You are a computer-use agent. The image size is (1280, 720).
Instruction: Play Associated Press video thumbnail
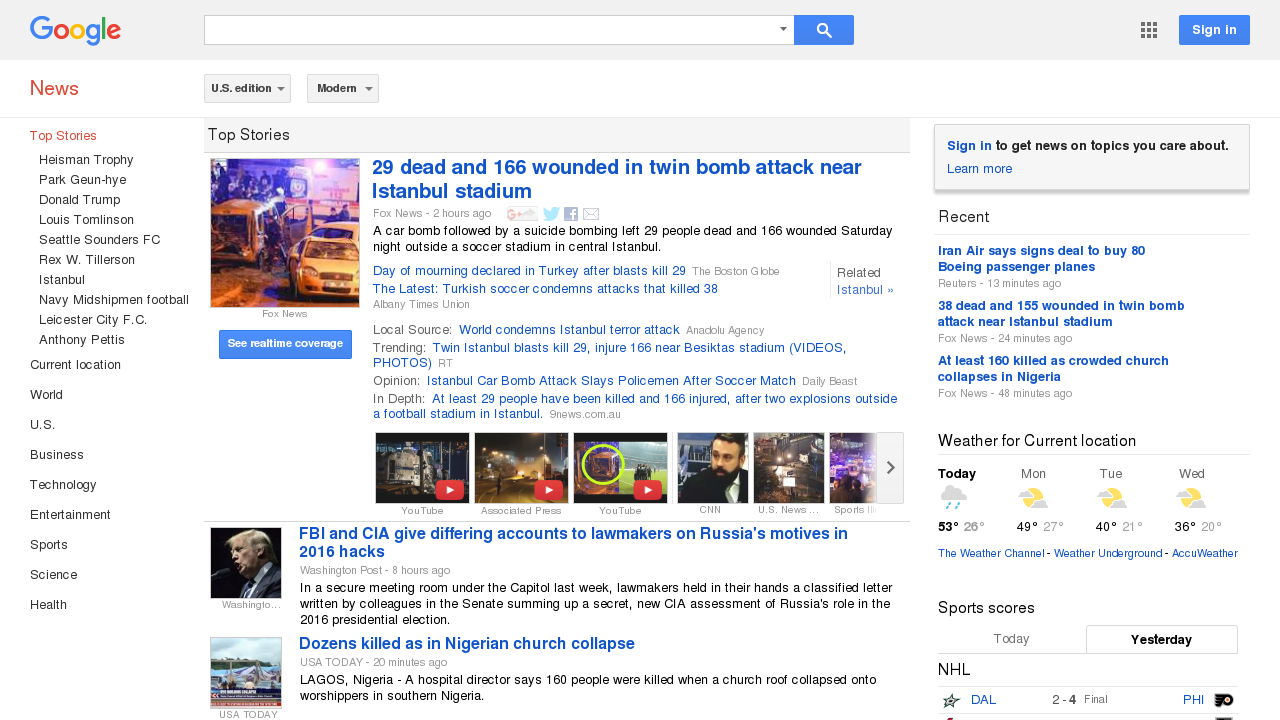pos(521,468)
